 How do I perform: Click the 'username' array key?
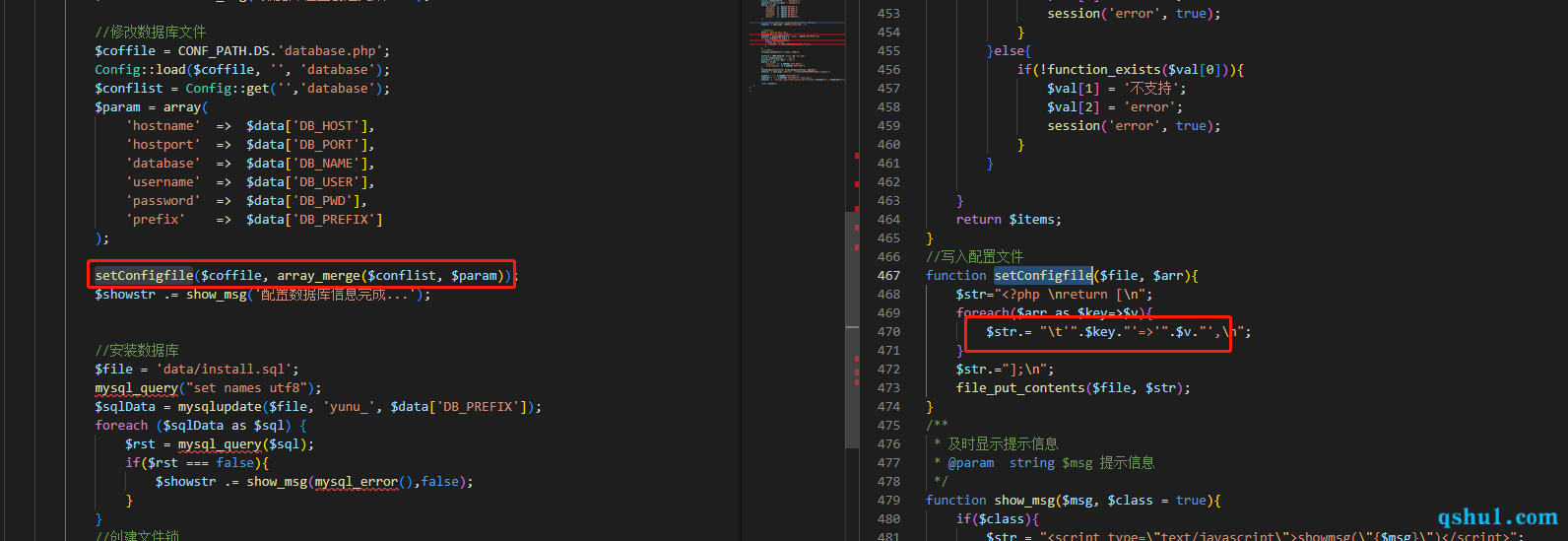[x=163, y=182]
